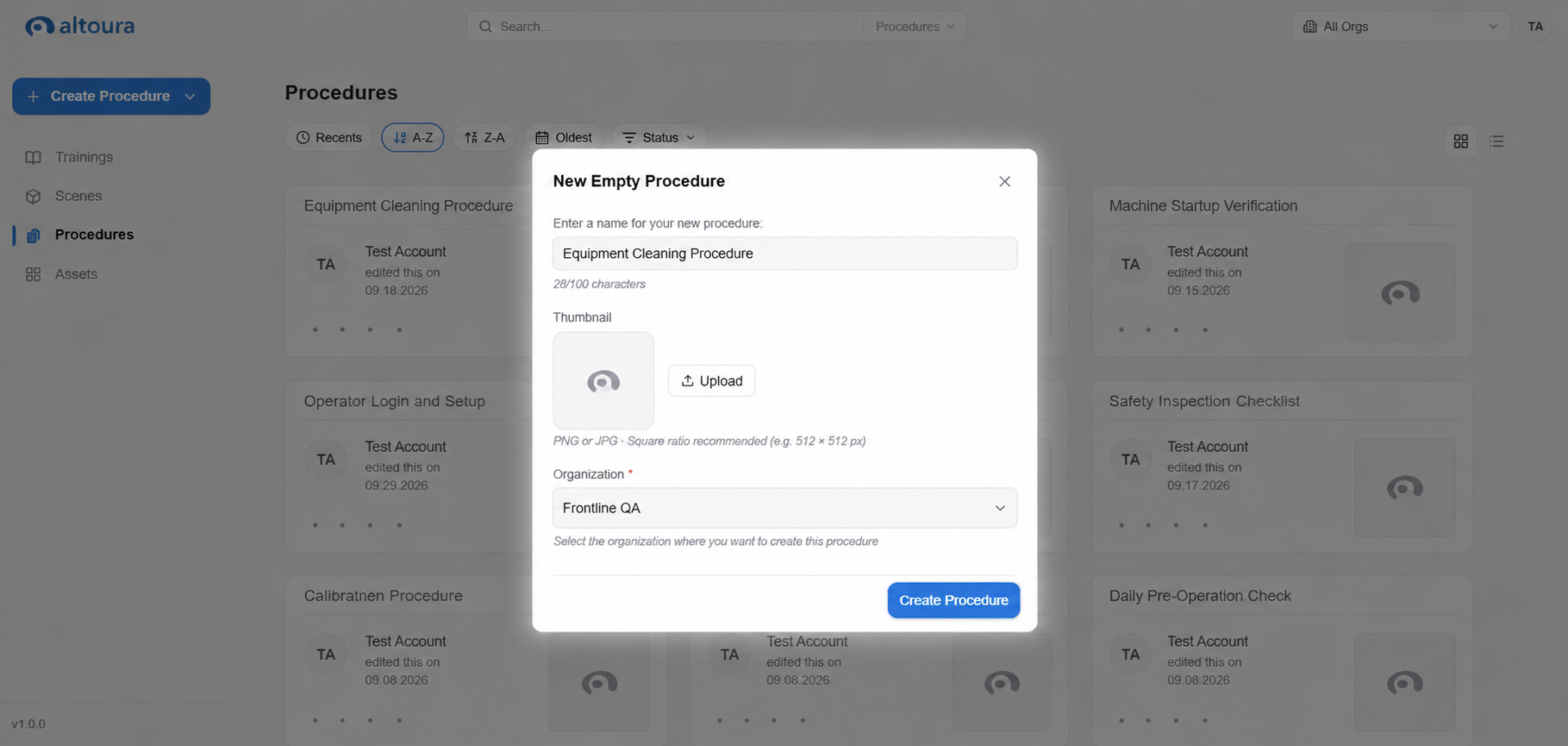Click the TA avatar on Operator Login and Setup
Screen dimensions: 1568x746
tap(326, 460)
